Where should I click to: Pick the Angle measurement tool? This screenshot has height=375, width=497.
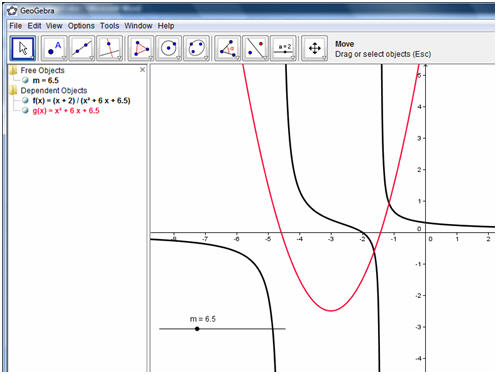click(x=228, y=49)
